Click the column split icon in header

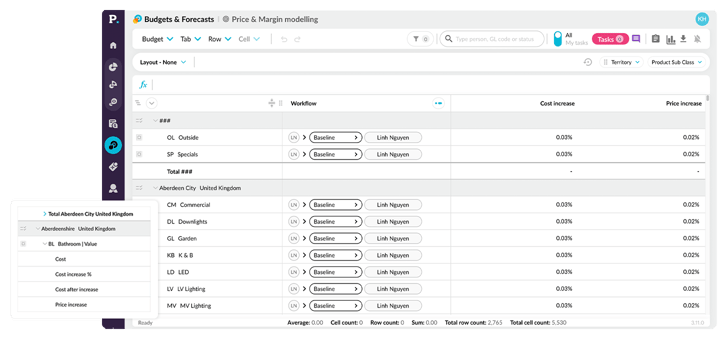pos(271,103)
